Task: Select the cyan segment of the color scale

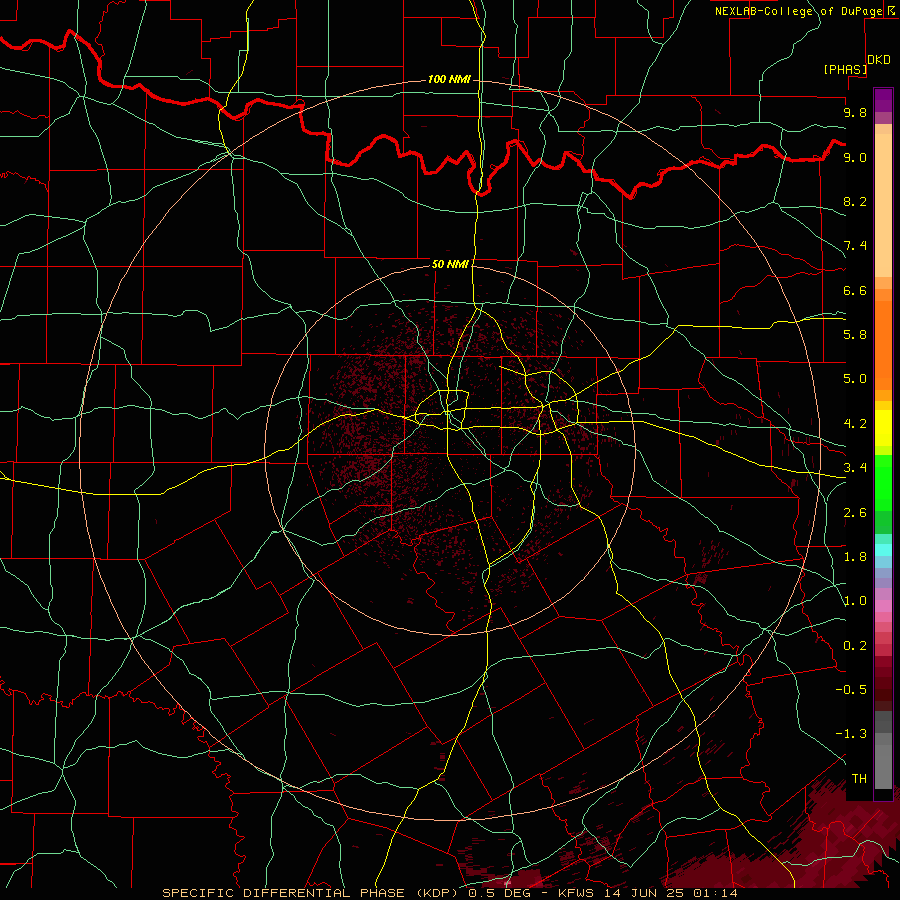Action: tap(883, 550)
